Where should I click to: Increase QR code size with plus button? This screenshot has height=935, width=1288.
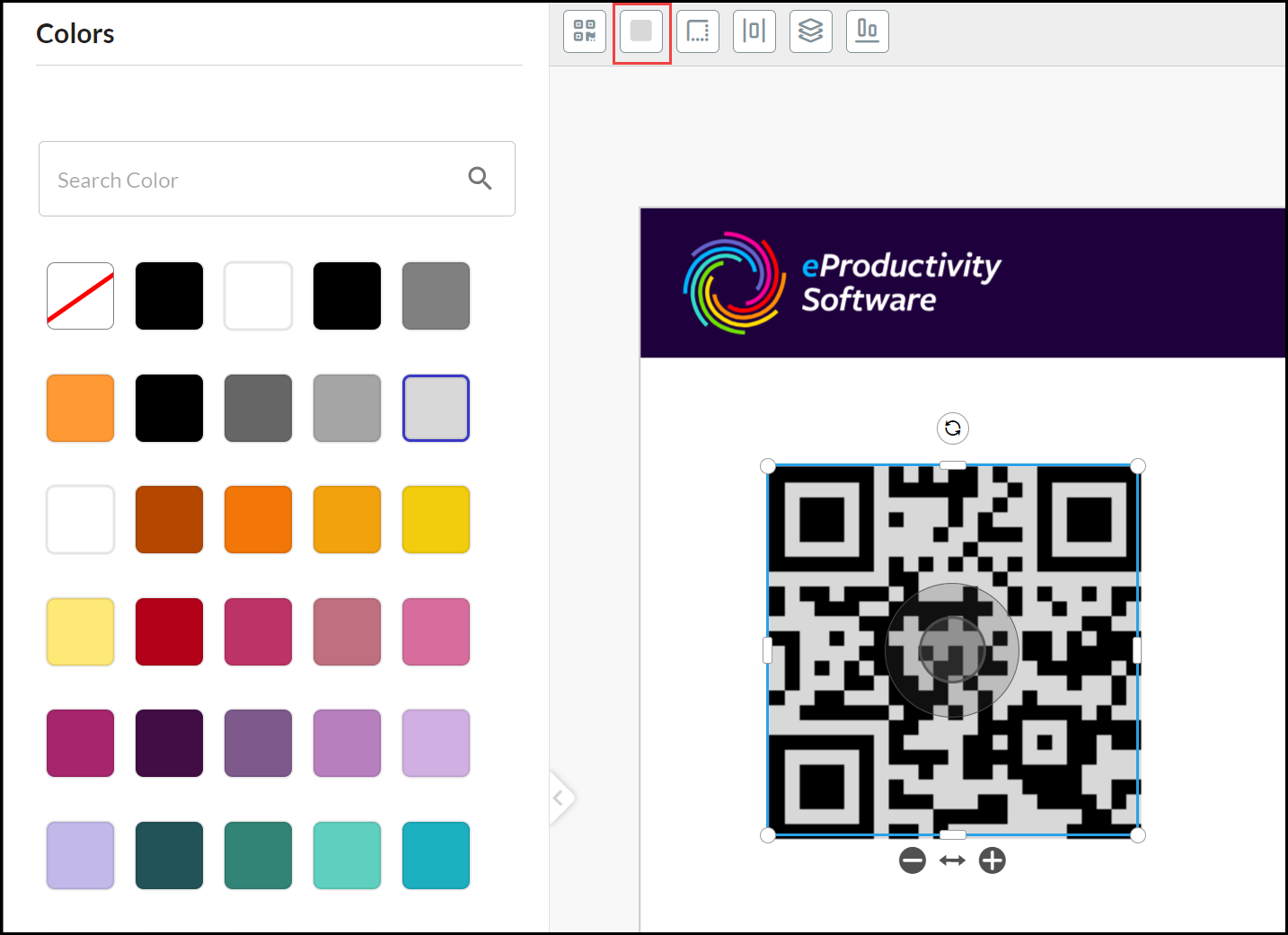[992, 860]
